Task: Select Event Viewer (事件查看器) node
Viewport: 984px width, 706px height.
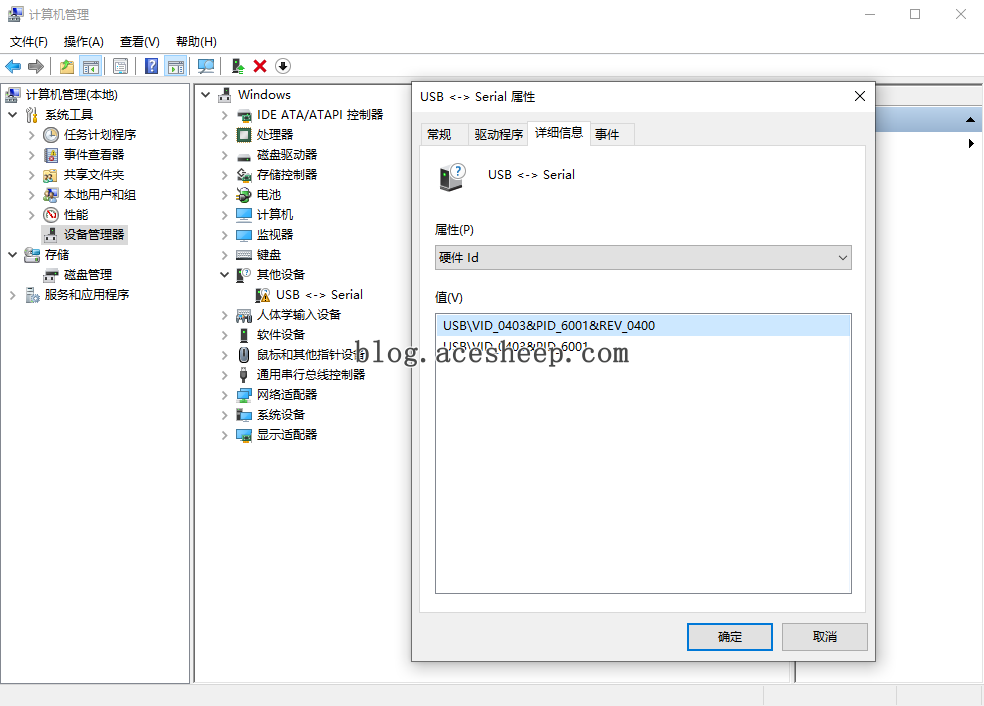Action: coord(94,154)
